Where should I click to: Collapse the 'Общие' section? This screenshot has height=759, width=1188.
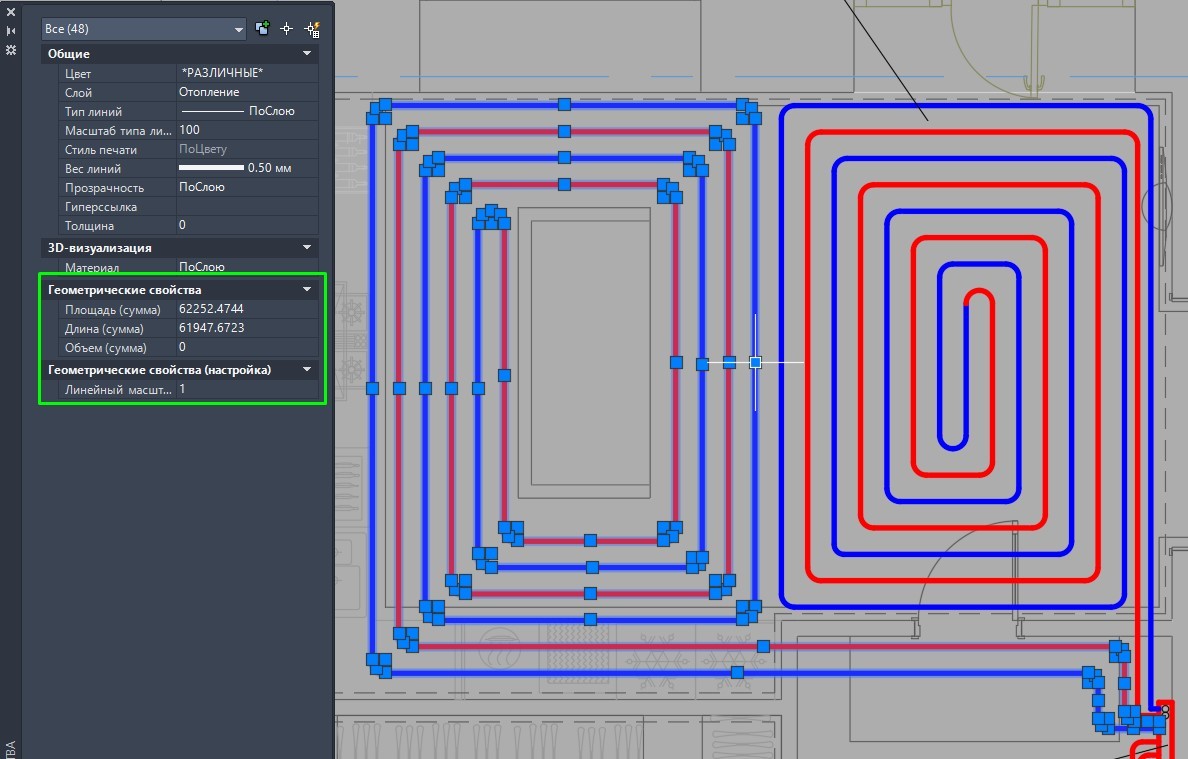(x=307, y=54)
